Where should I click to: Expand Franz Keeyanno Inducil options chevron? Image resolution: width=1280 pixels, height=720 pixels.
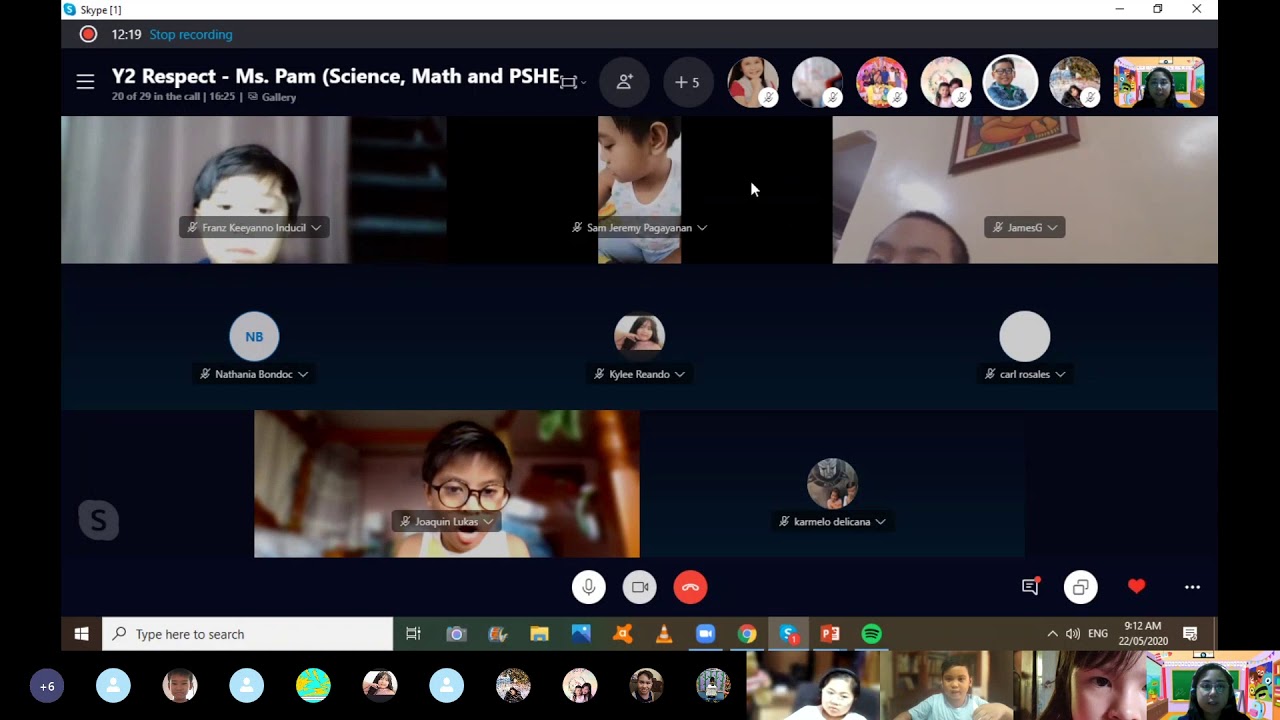(316, 228)
